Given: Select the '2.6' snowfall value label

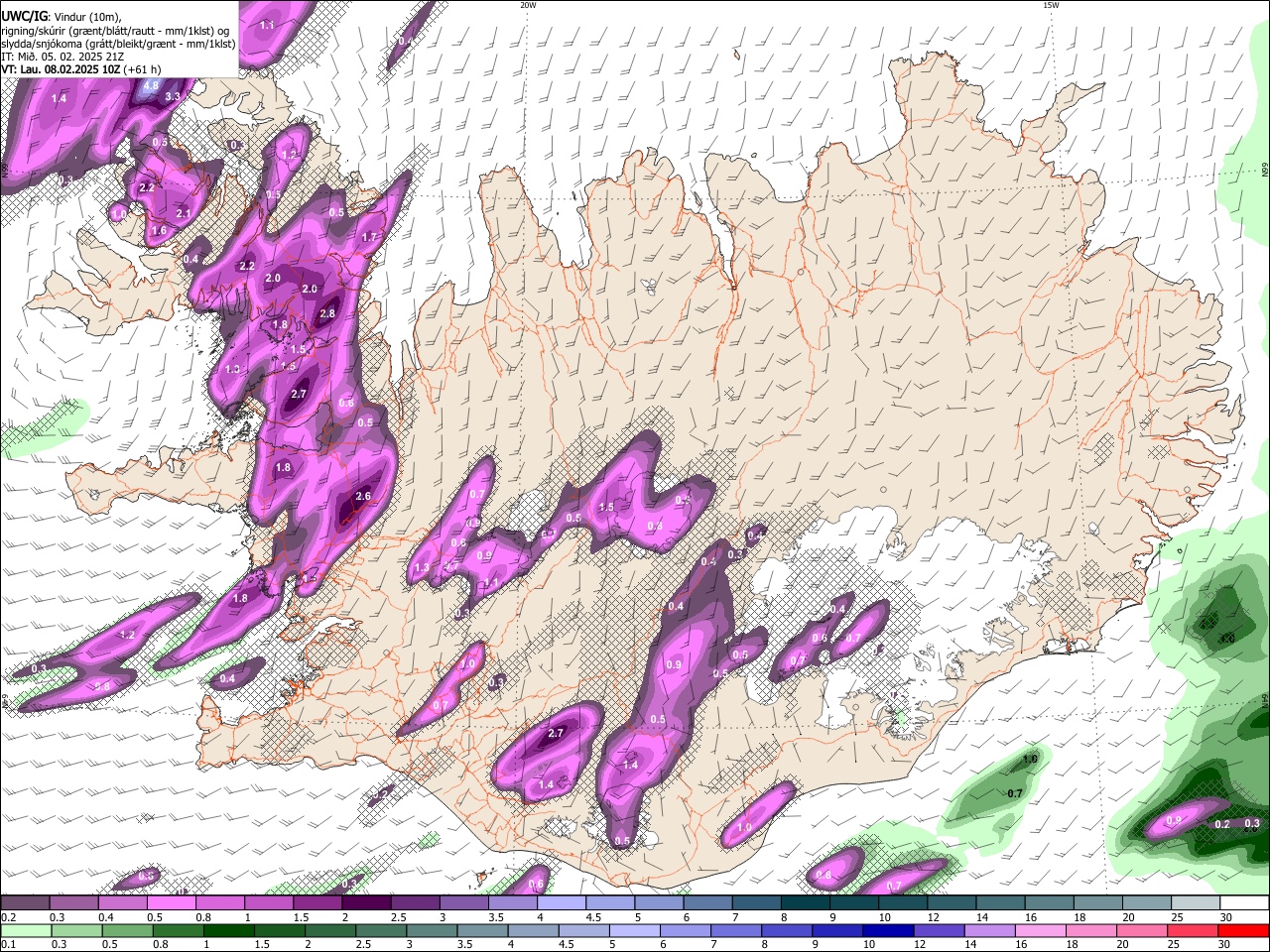Looking at the screenshot, I should click(362, 497).
